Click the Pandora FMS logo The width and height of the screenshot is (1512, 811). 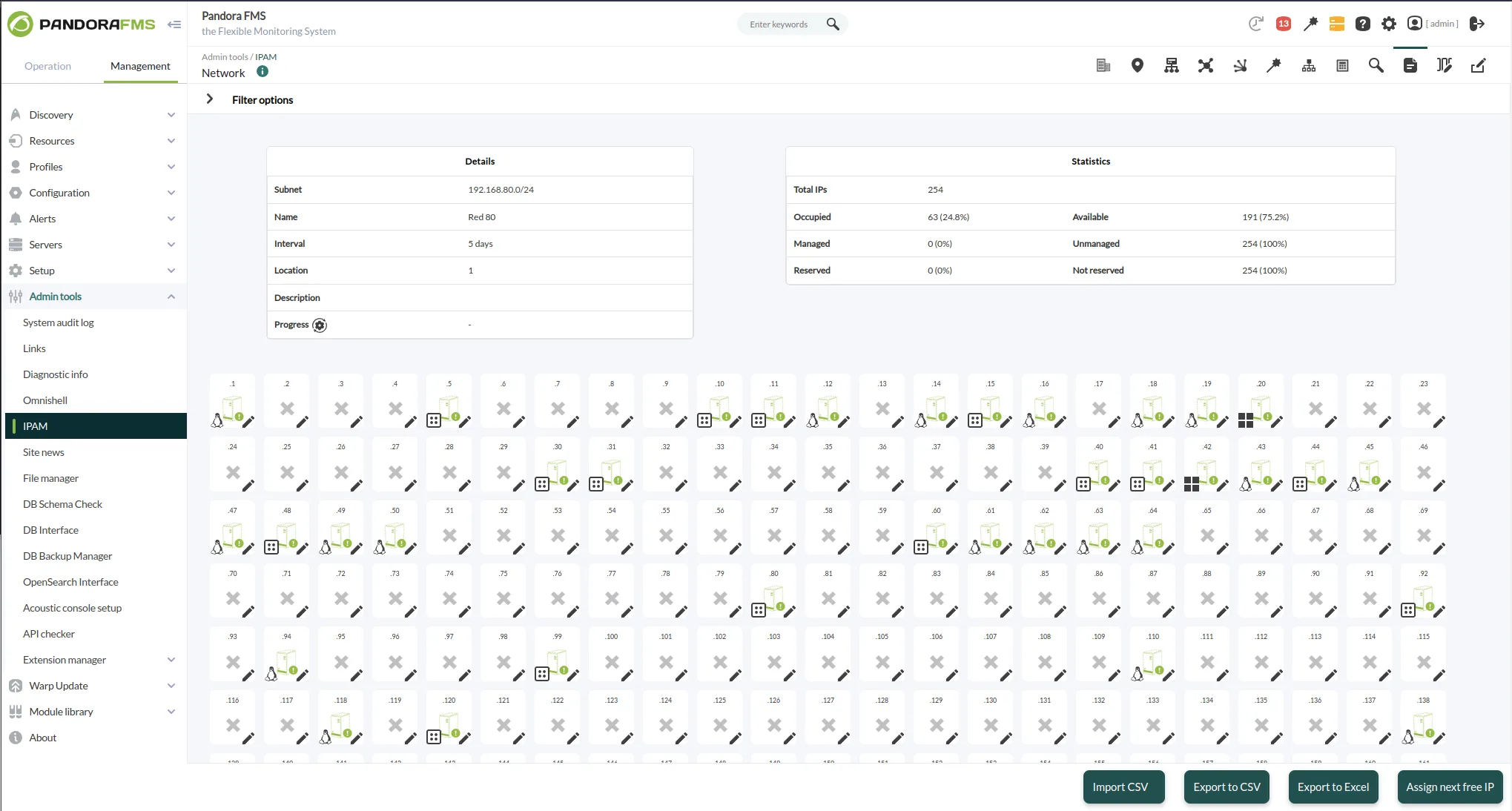(x=82, y=24)
